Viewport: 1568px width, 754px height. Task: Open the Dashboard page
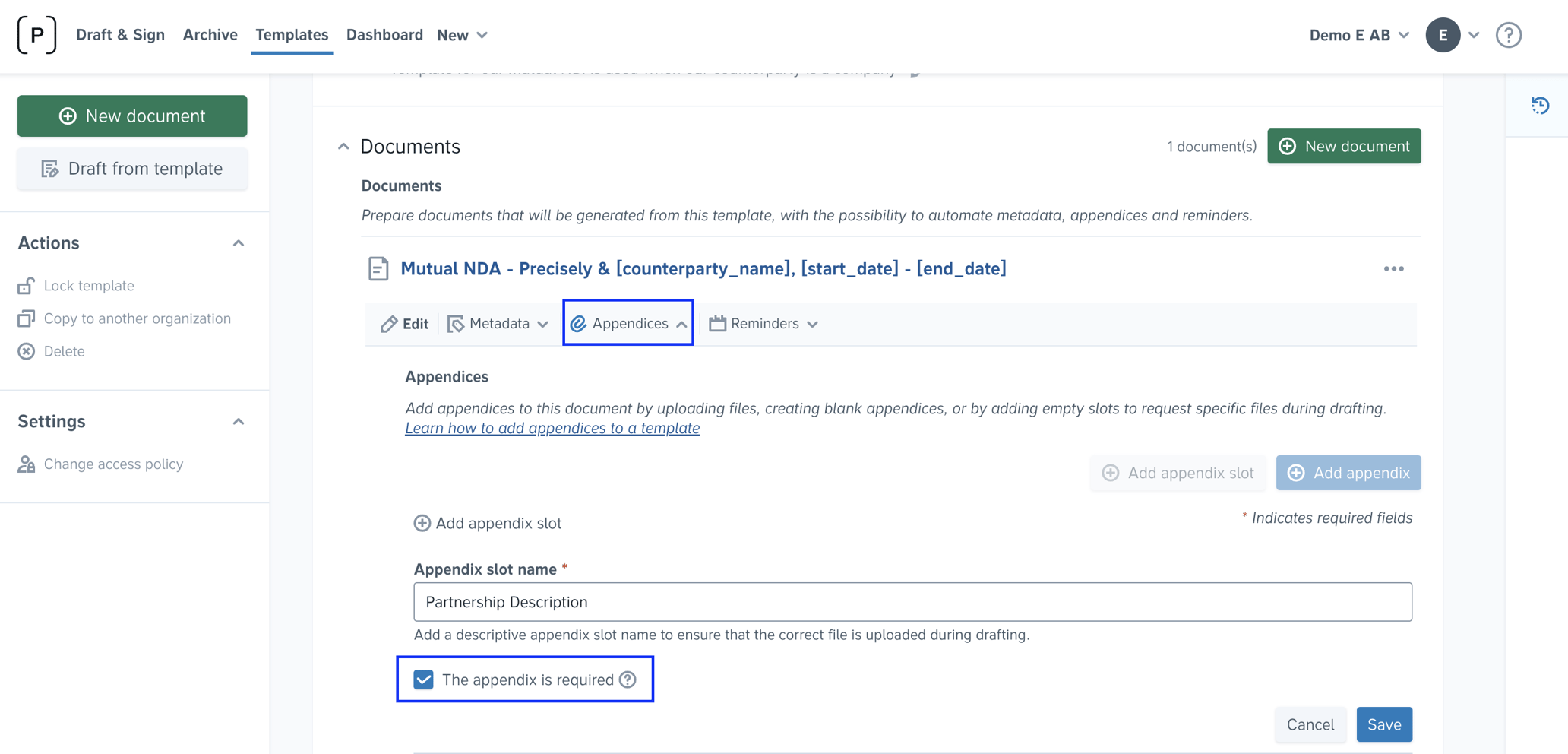coord(384,34)
